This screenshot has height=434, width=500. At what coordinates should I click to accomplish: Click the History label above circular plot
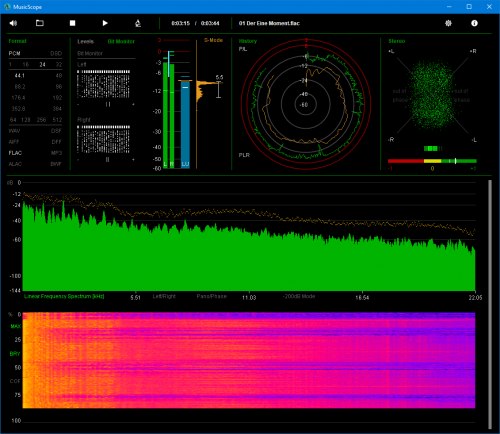click(248, 41)
